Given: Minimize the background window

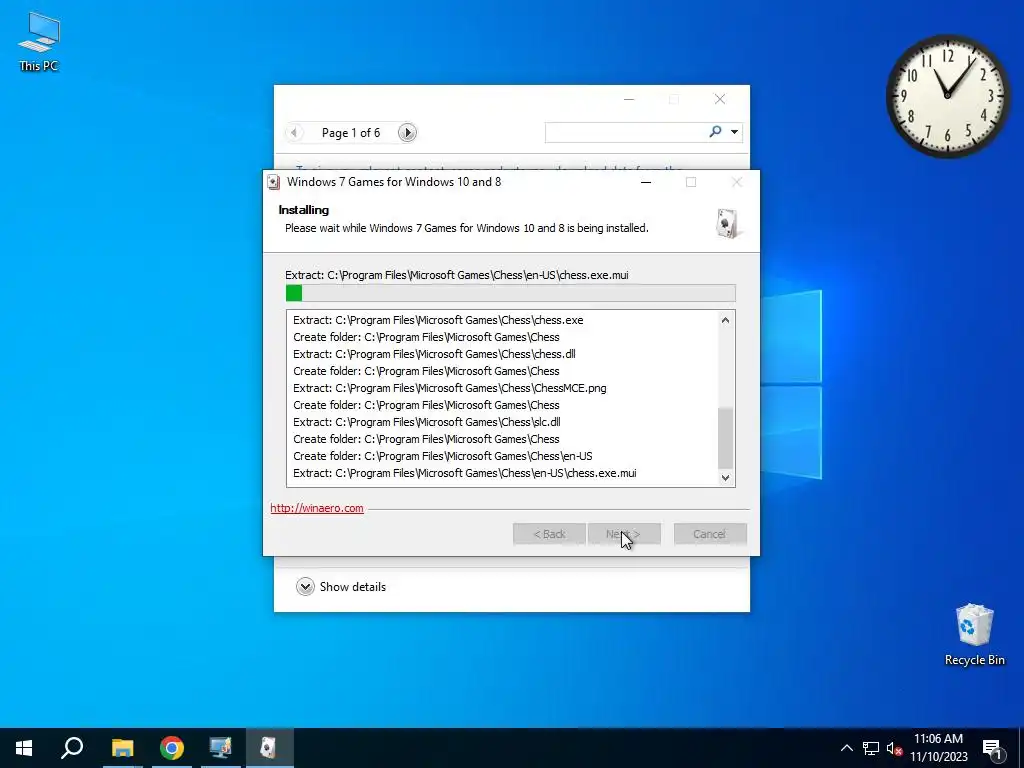Looking at the screenshot, I should pyautogui.click(x=629, y=99).
